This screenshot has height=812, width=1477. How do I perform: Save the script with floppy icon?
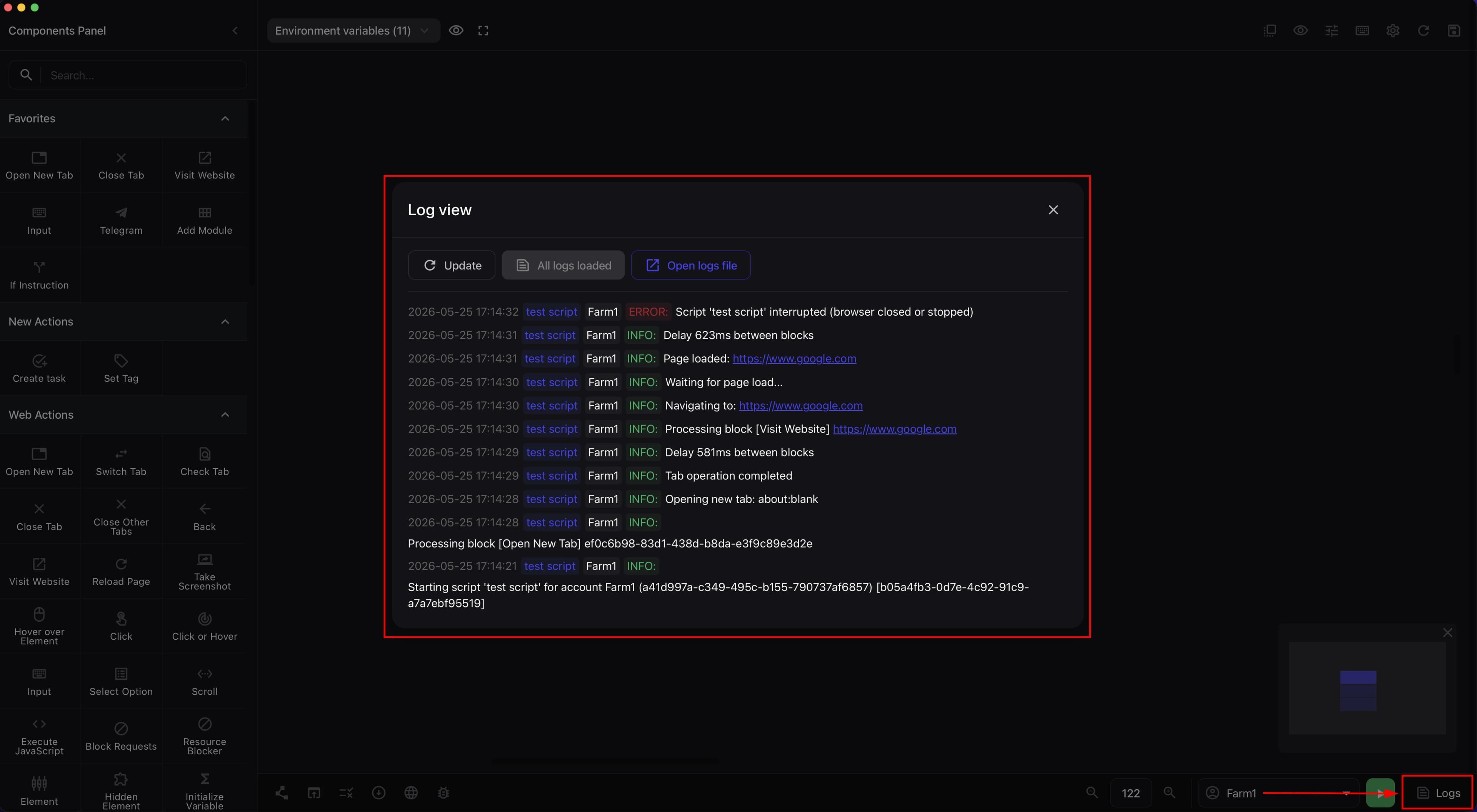[1454, 31]
